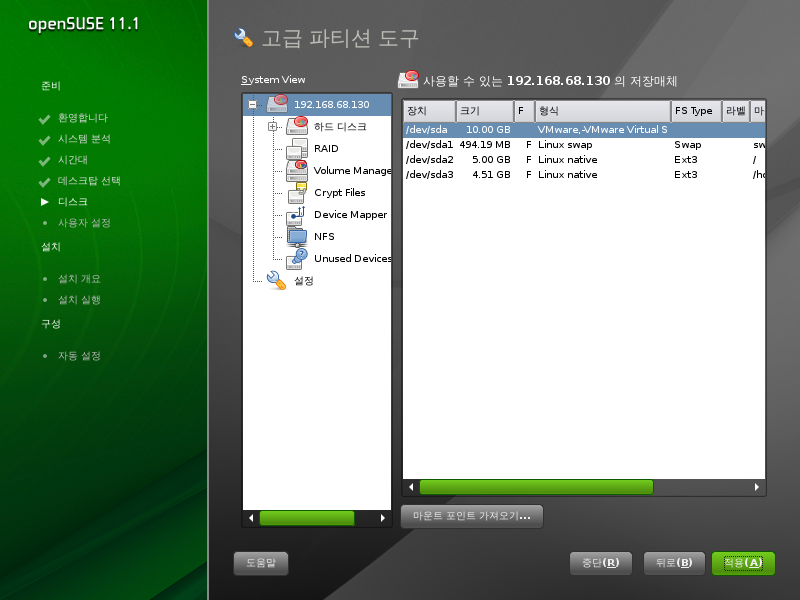The height and width of the screenshot is (600, 800).
Task: Select the 하드 디스크 tree item
Action: point(340,127)
